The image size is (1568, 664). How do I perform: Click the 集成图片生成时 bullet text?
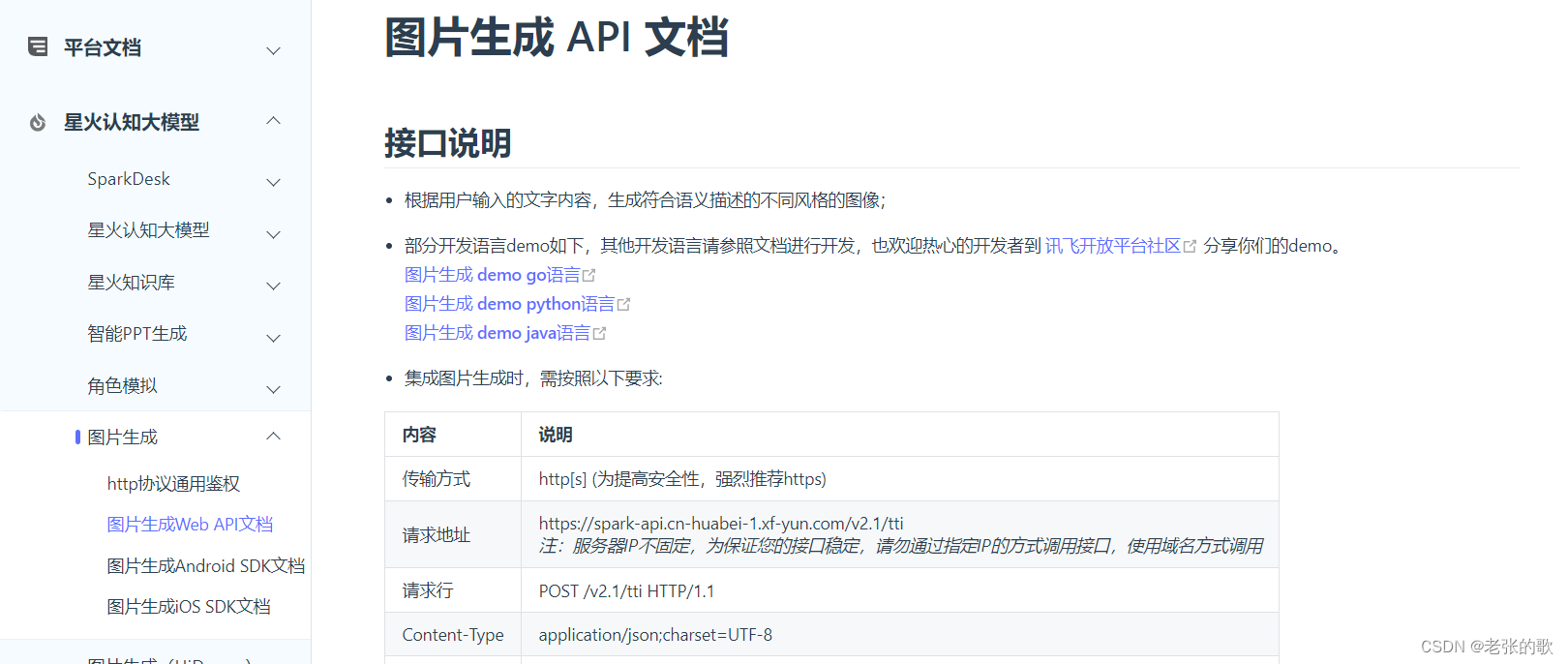pyautogui.click(x=533, y=378)
